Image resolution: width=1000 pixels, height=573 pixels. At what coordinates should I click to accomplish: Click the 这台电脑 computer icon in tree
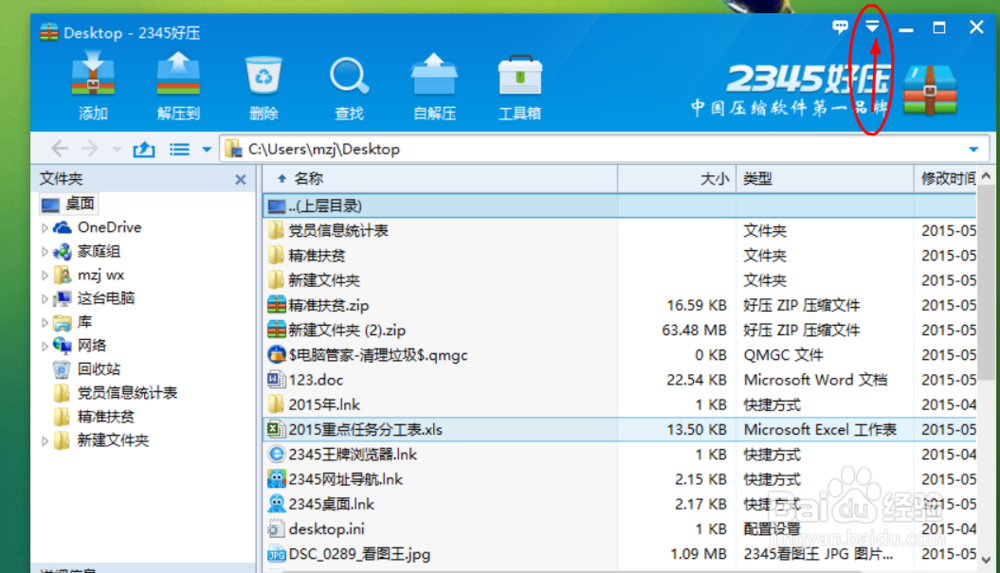[x=62, y=298]
